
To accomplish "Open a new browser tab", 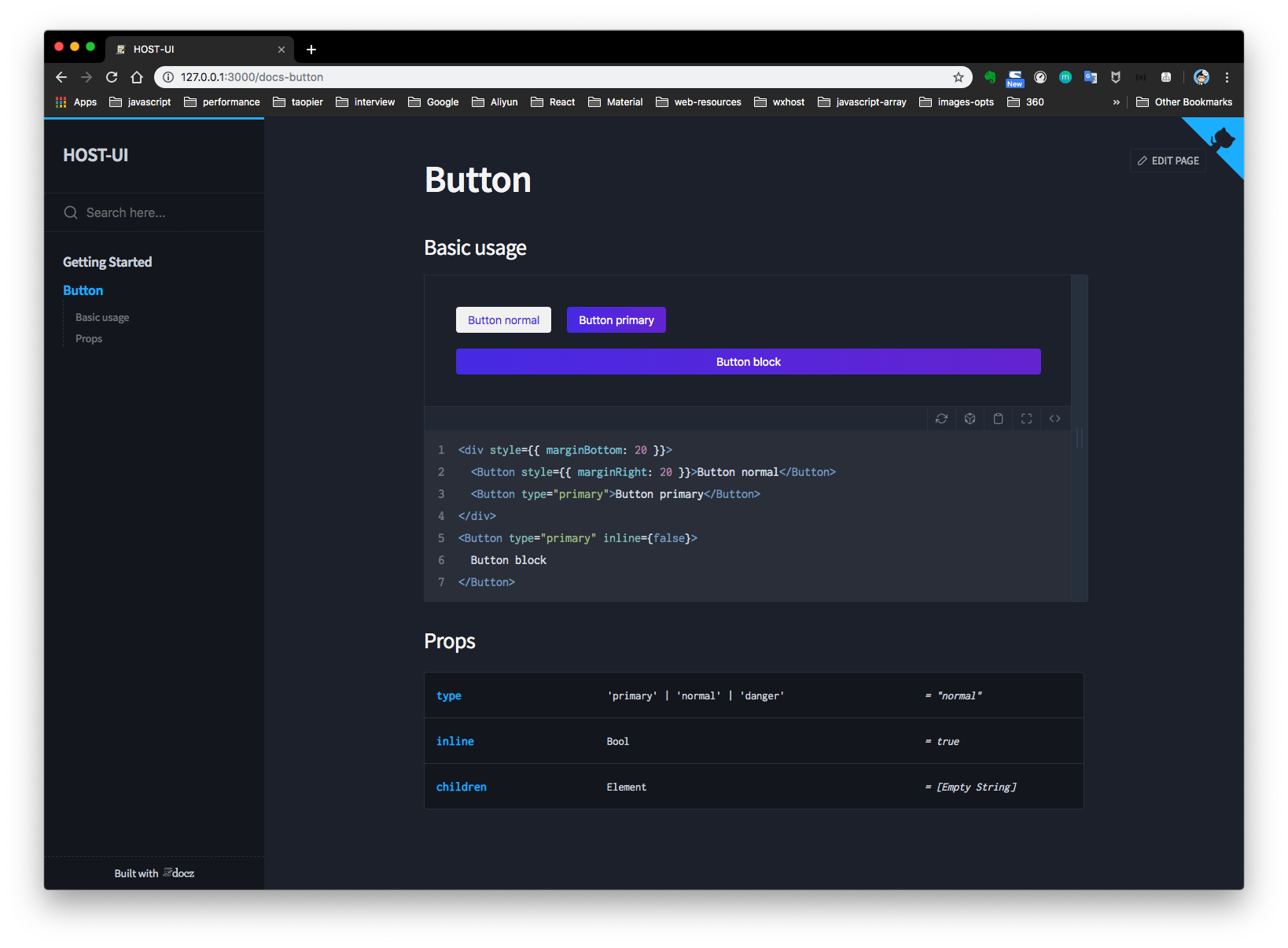I will pos(311,50).
